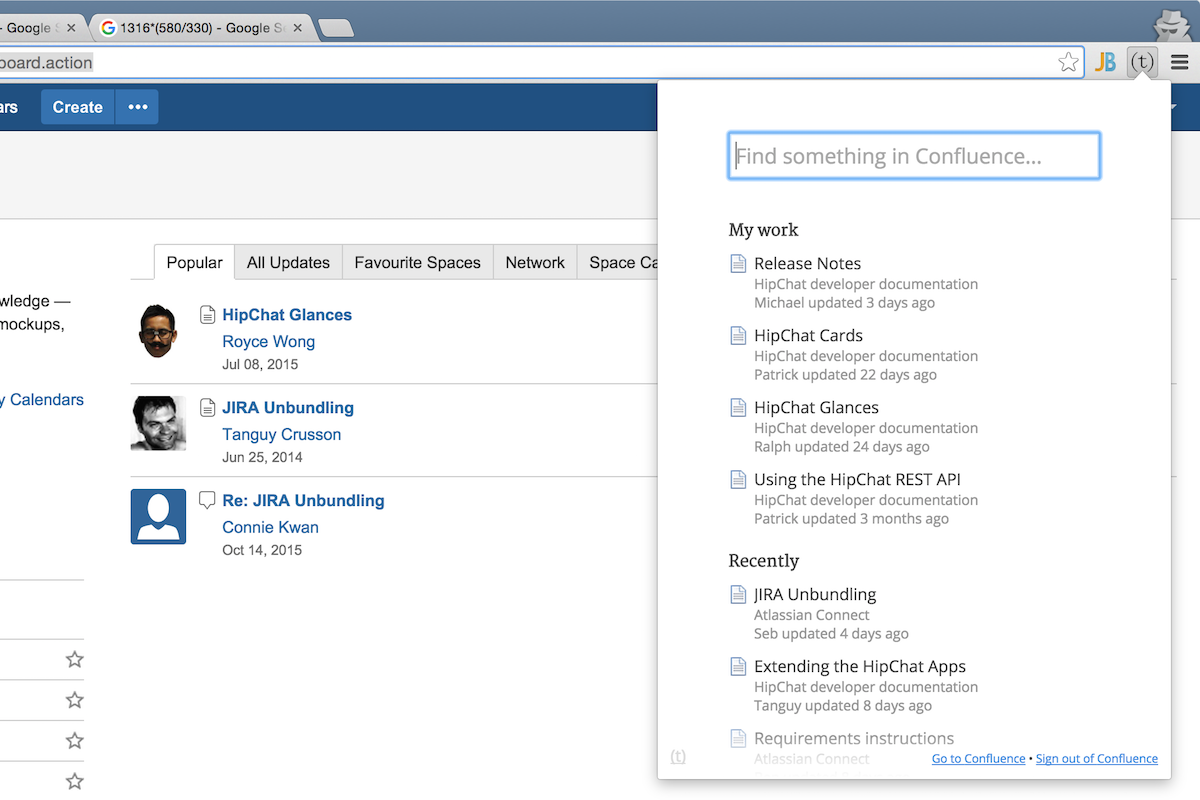Click comment icon beside Re: JIRA Unbundling

(208, 500)
